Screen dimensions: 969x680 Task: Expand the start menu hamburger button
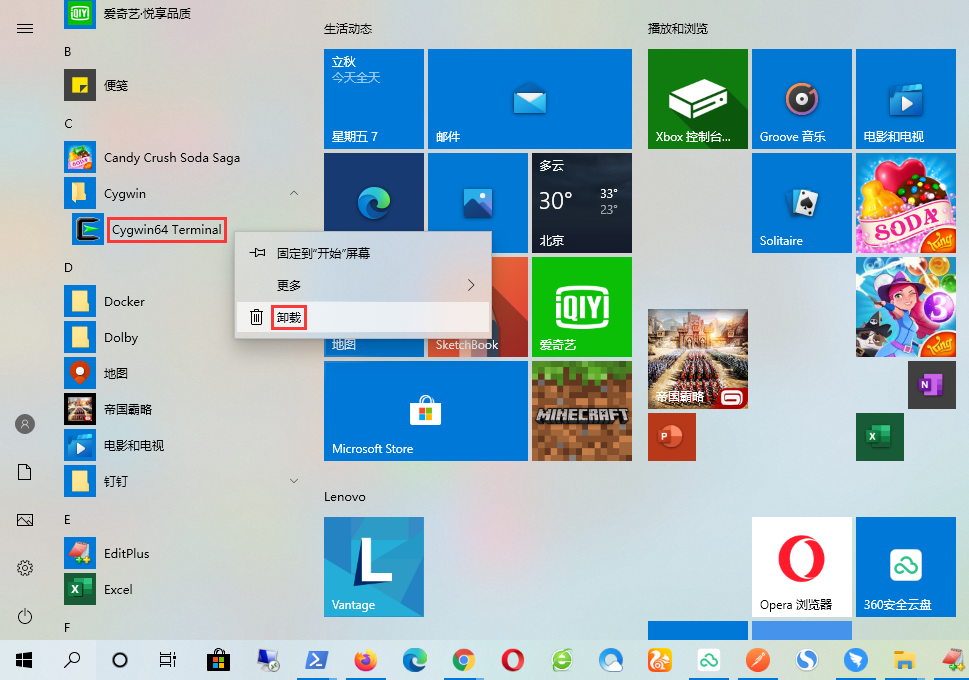tap(25, 28)
